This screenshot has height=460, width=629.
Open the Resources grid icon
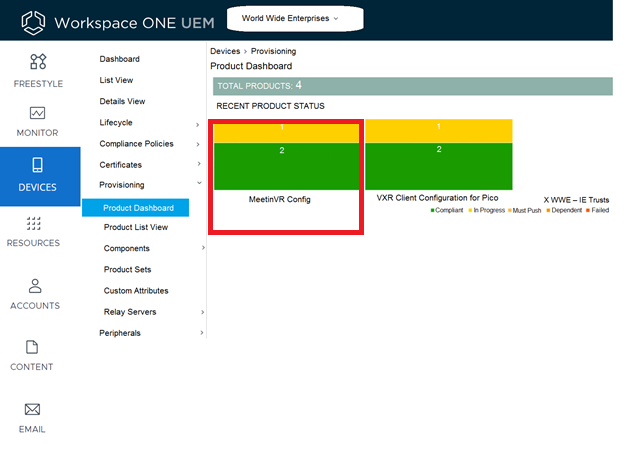[x=33, y=223]
